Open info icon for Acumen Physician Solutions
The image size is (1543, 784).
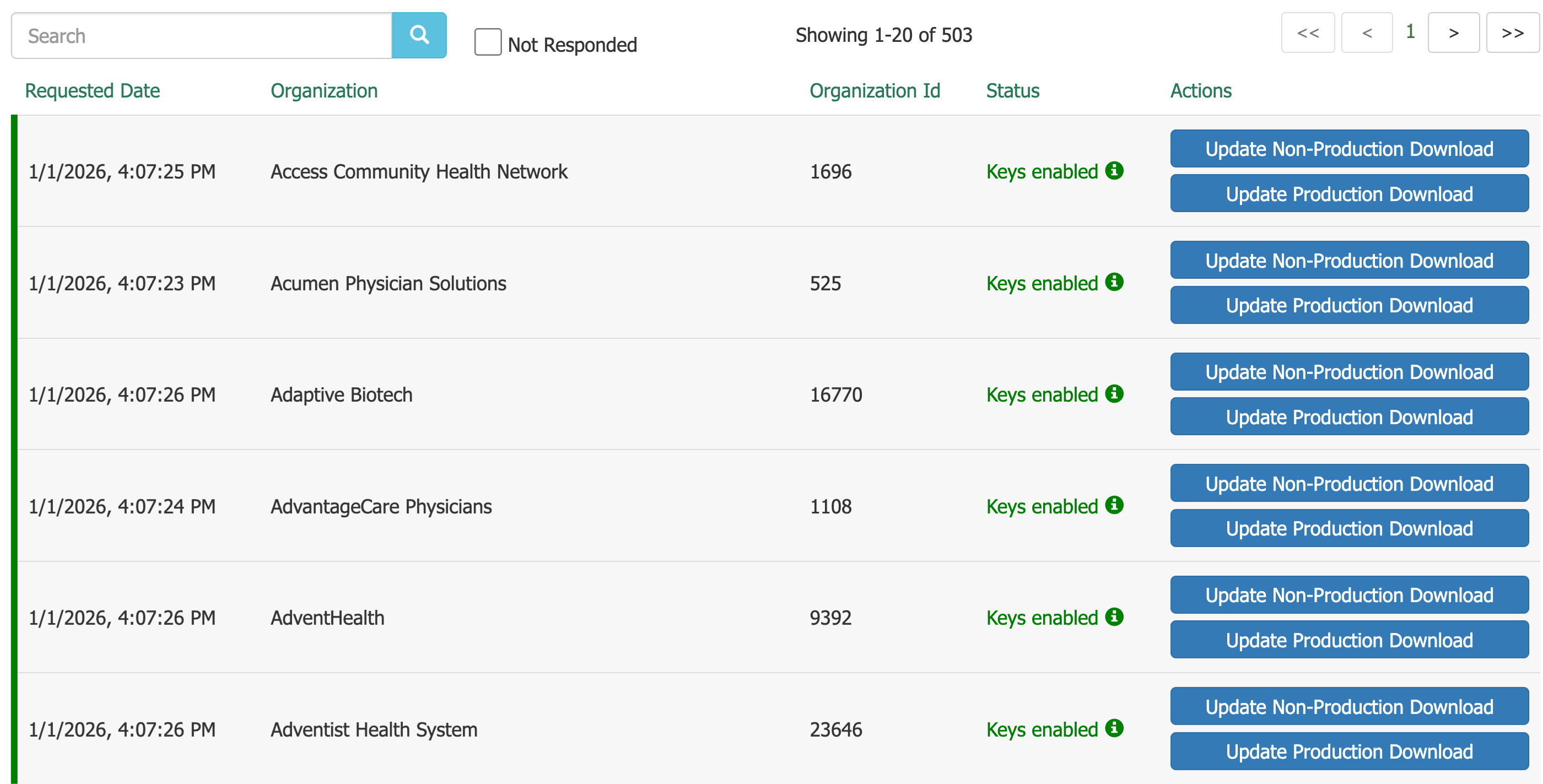pos(1114,282)
